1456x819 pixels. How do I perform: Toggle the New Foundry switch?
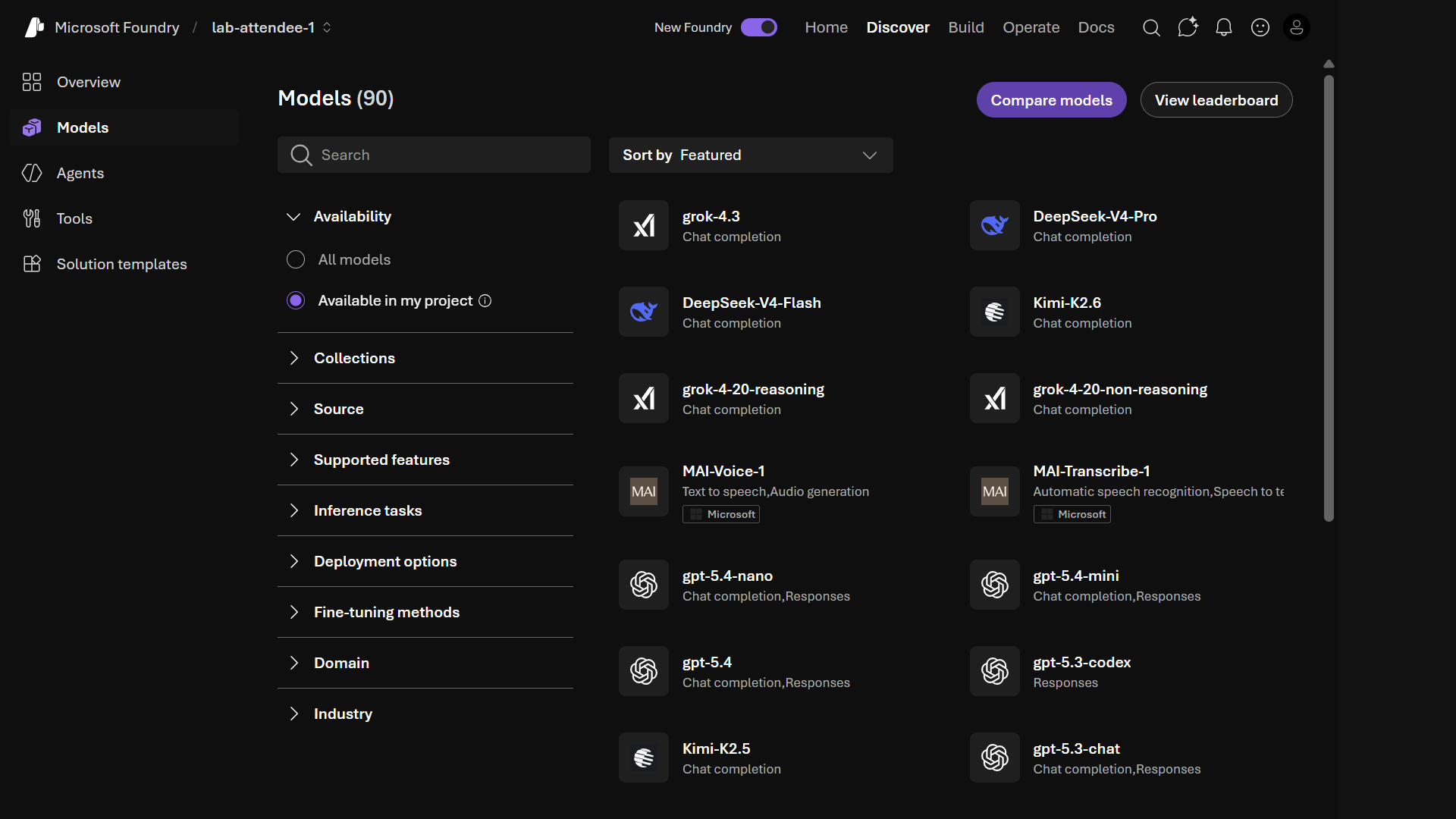point(759,27)
